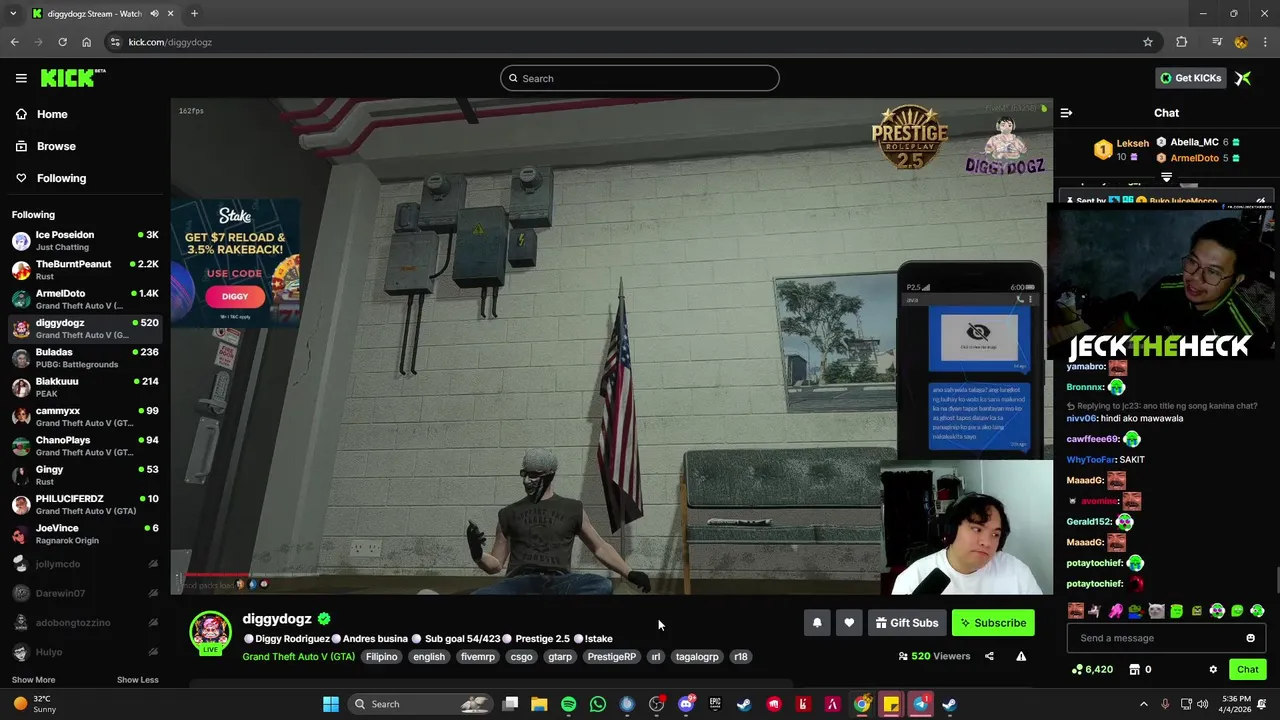This screenshot has width=1280, height=720.
Task: Open Ice Poseidon channel
Action: (85, 240)
